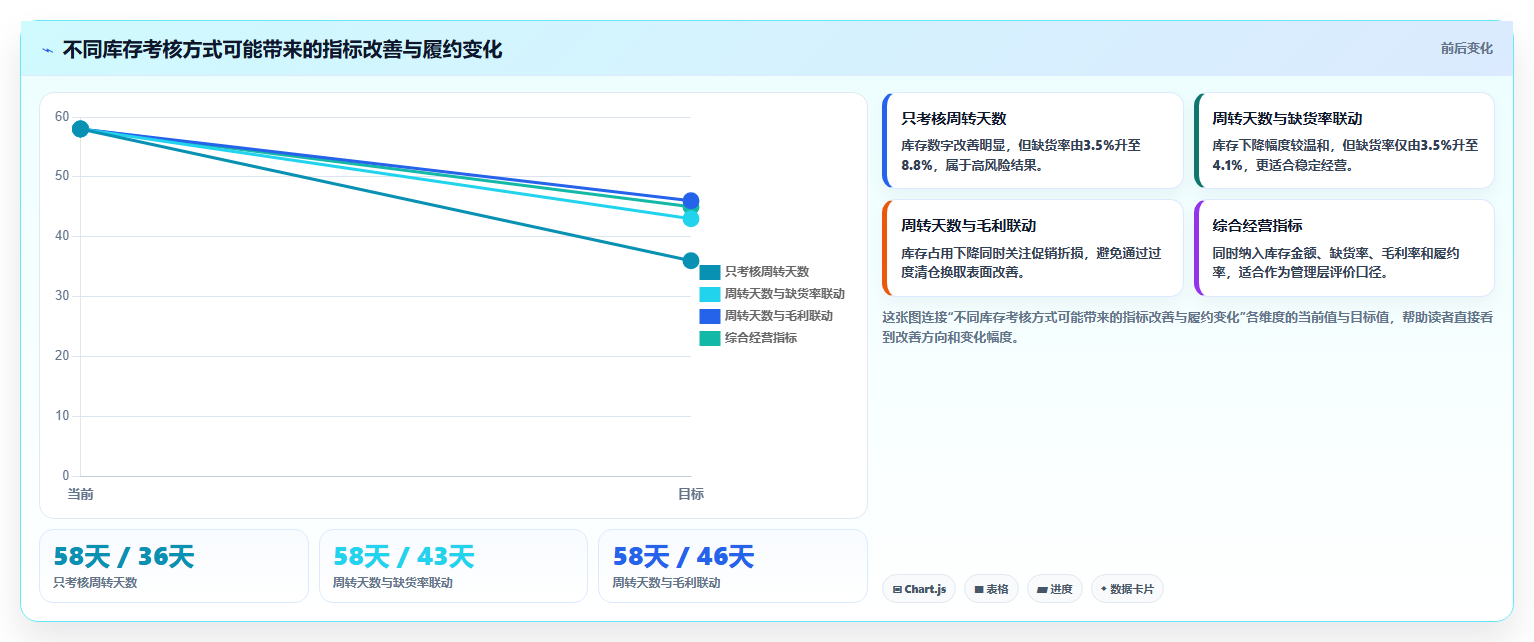
Task: Select the teal end point at 36 on 目标
Action: pos(691,261)
